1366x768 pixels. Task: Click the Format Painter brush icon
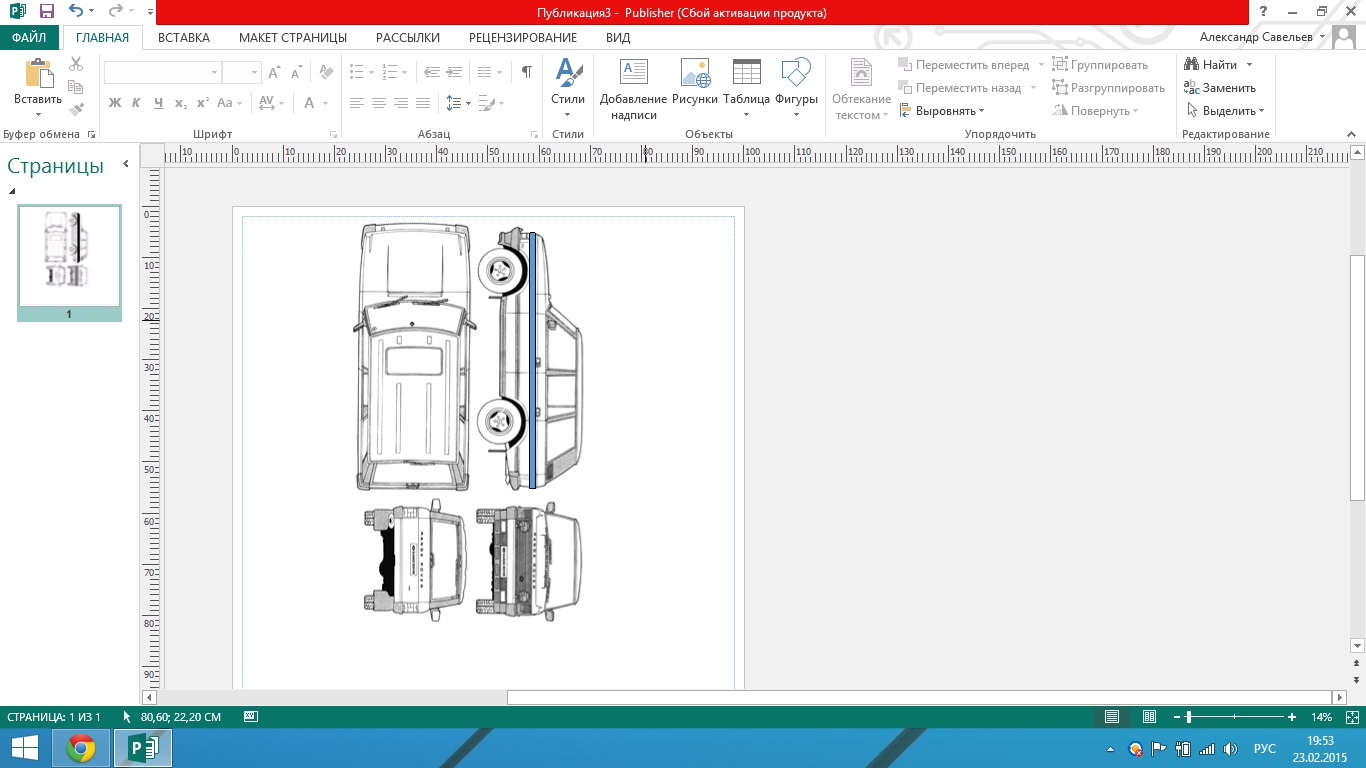click(76, 109)
